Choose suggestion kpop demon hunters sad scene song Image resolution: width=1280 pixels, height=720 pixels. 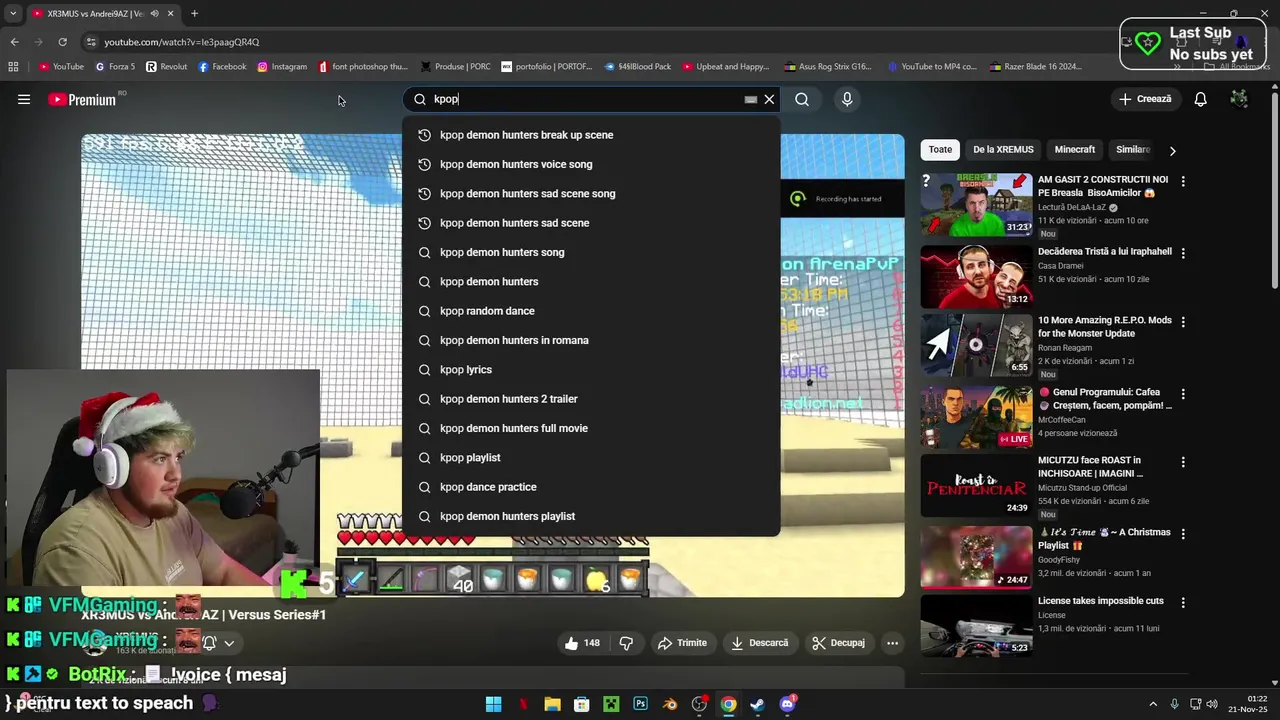coord(591,194)
